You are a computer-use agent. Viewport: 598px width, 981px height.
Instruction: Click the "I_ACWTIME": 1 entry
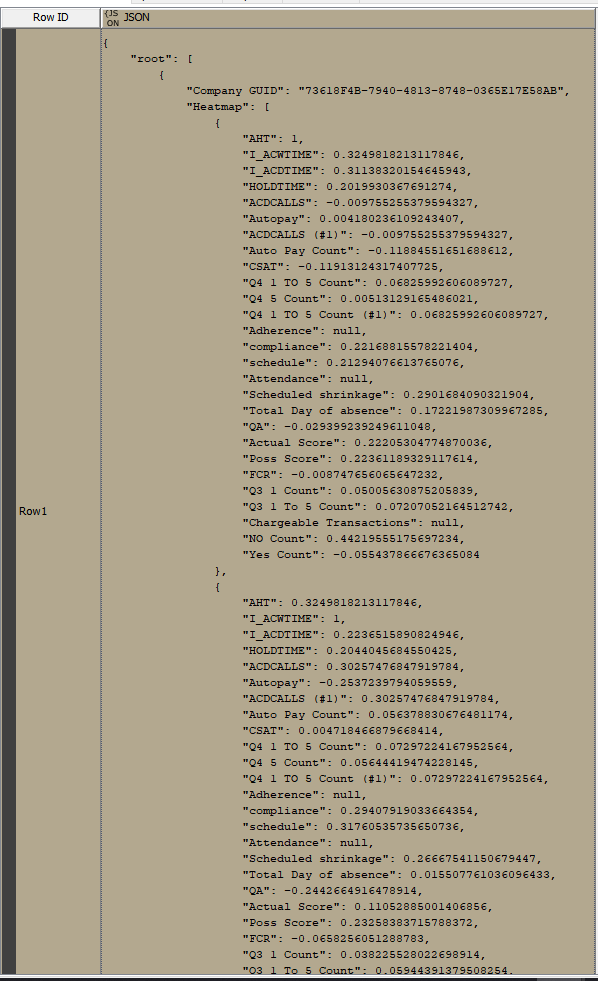point(294,619)
